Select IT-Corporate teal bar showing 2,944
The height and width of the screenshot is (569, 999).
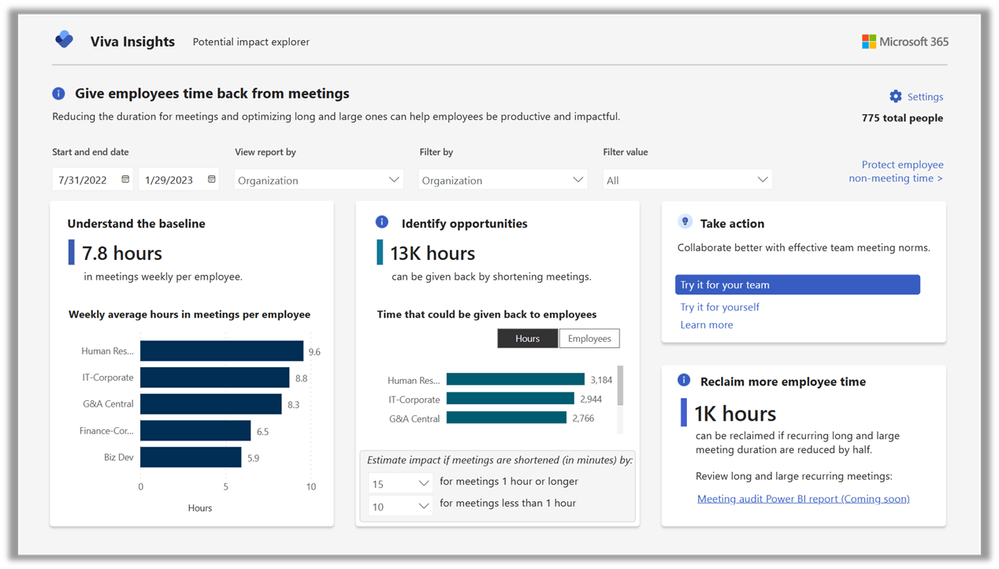pyautogui.click(x=510, y=399)
